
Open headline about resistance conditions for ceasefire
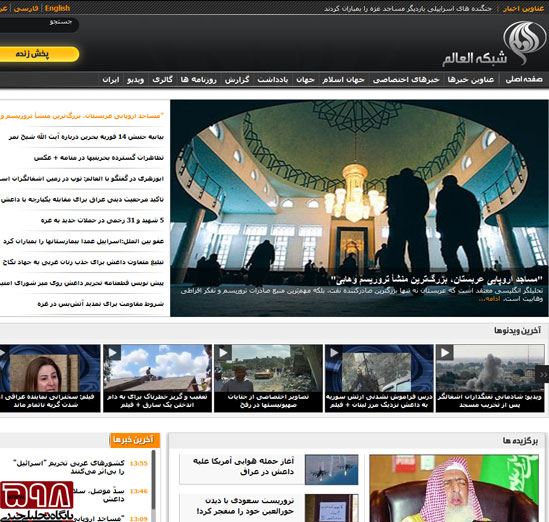tap(100, 304)
